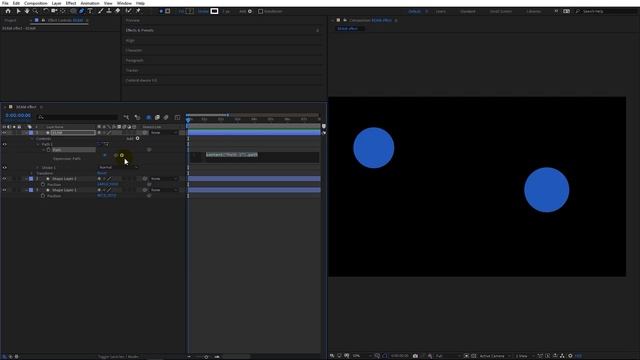Open the Composition menu
The width and height of the screenshot is (640, 360).
pos(36,3)
